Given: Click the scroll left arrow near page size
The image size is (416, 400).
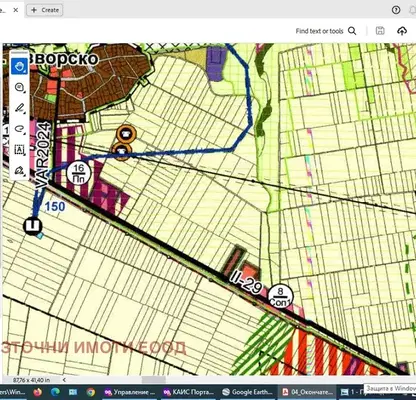Looking at the screenshot, I should [64, 380].
